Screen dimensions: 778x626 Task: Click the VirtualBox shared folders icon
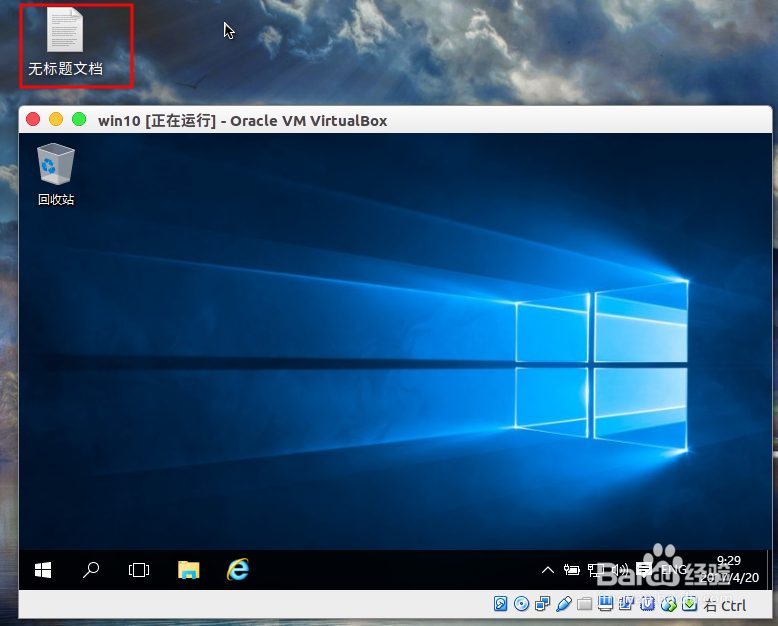[x=584, y=604]
